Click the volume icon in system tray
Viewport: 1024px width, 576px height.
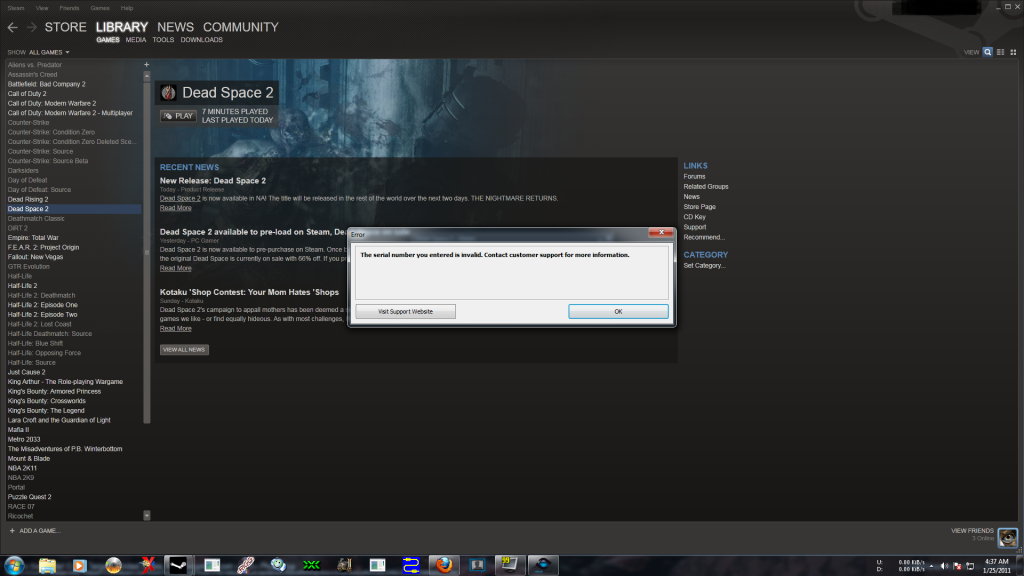click(944, 566)
